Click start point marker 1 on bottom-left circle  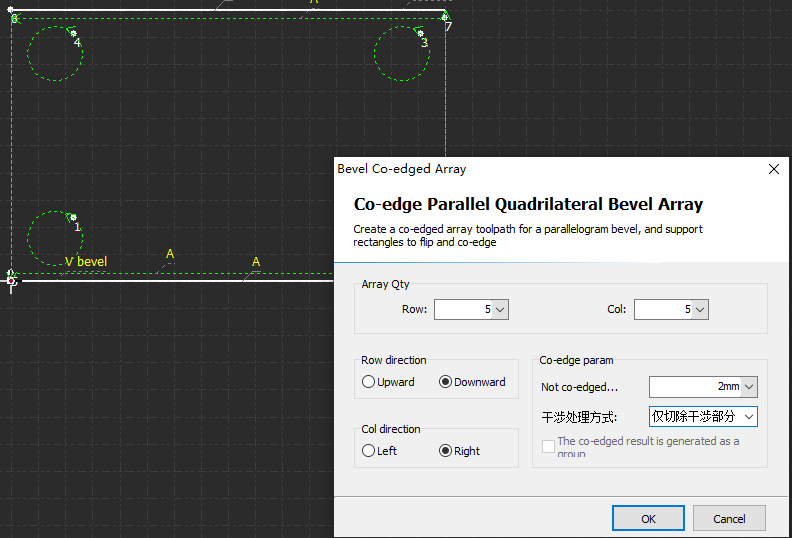(x=74, y=218)
